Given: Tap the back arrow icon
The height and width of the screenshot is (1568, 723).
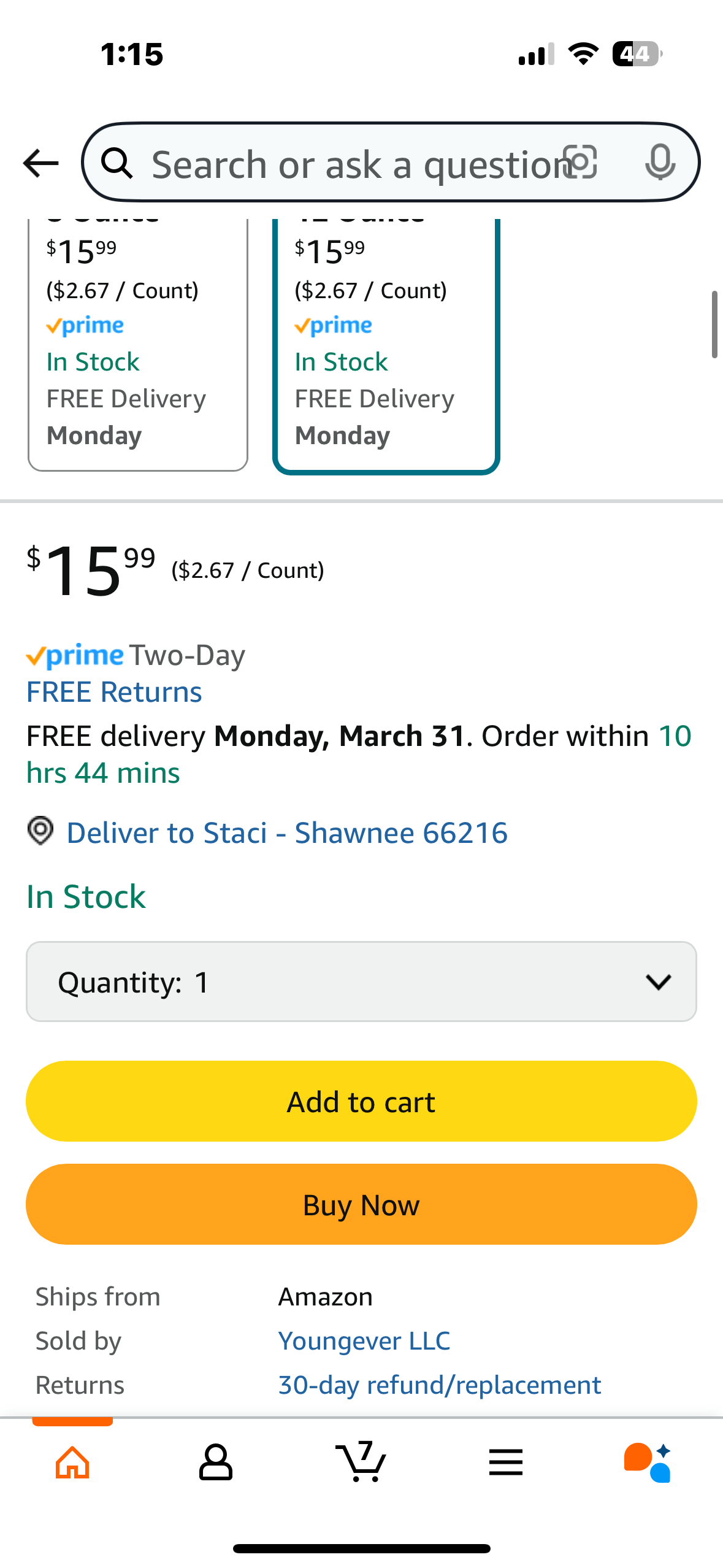Looking at the screenshot, I should (x=40, y=163).
